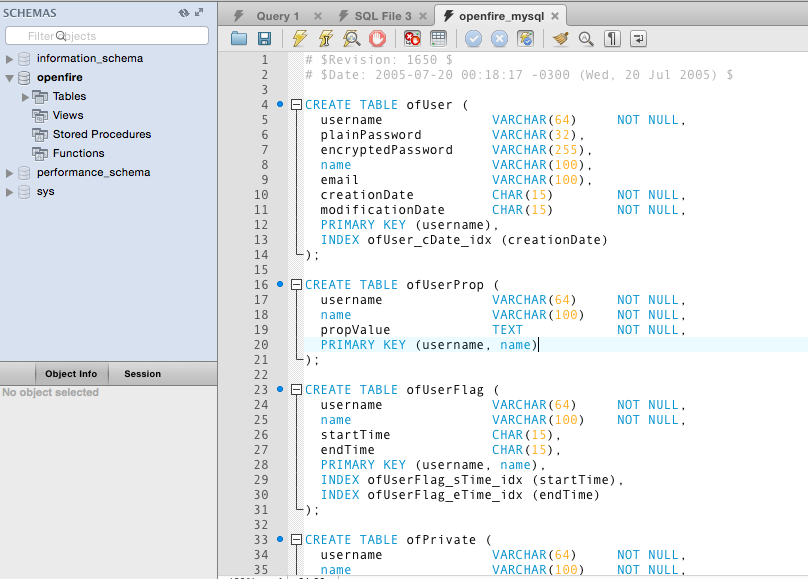This screenshot has width=808, height=579.
Task: Close the SQL File 3 tab
Action: point(423,16)
